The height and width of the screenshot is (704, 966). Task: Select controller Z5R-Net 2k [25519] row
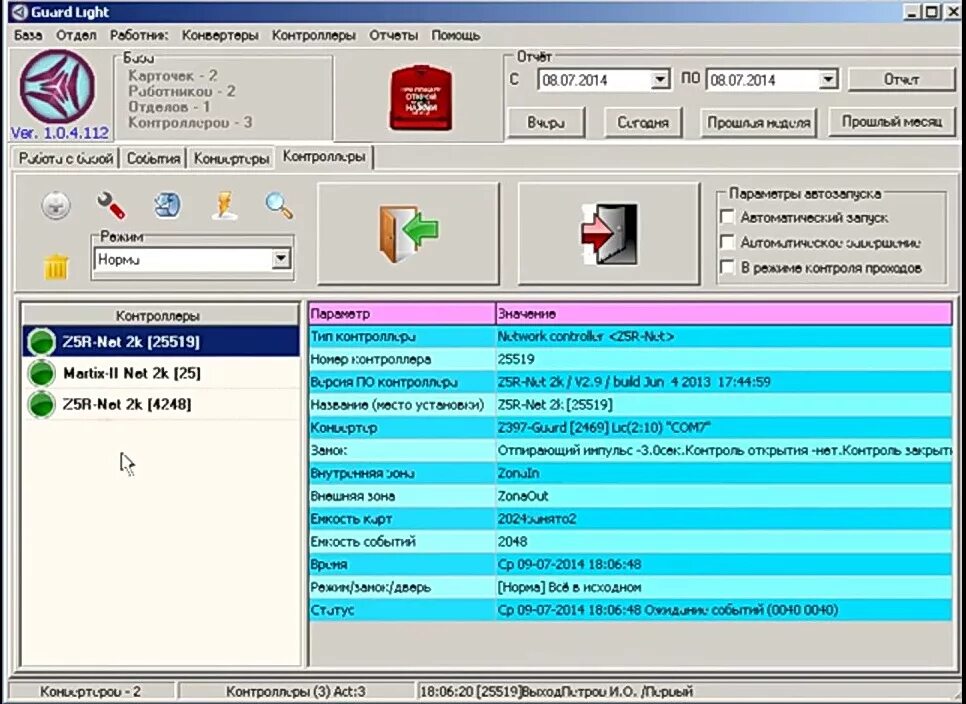point(161,341)
